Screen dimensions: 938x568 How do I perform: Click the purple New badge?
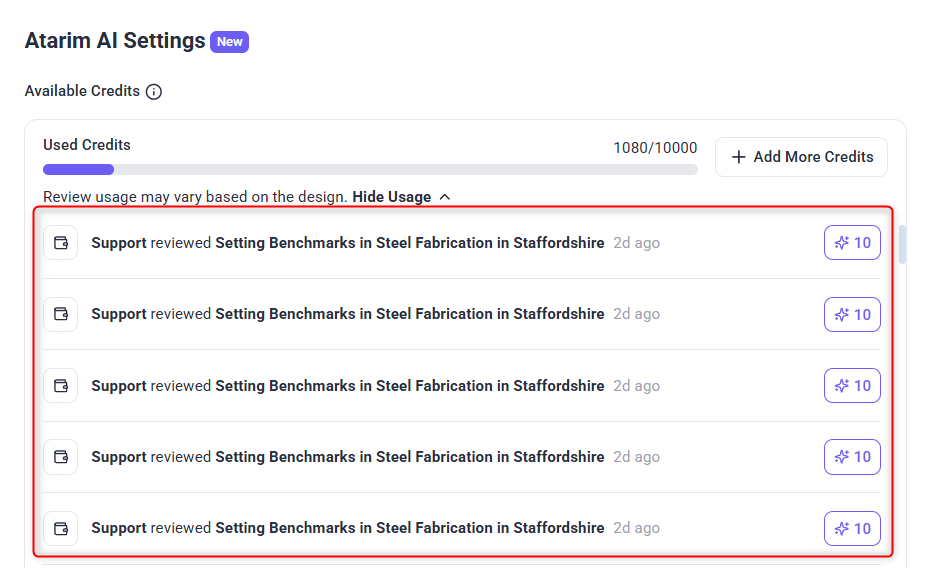point(230,42)
